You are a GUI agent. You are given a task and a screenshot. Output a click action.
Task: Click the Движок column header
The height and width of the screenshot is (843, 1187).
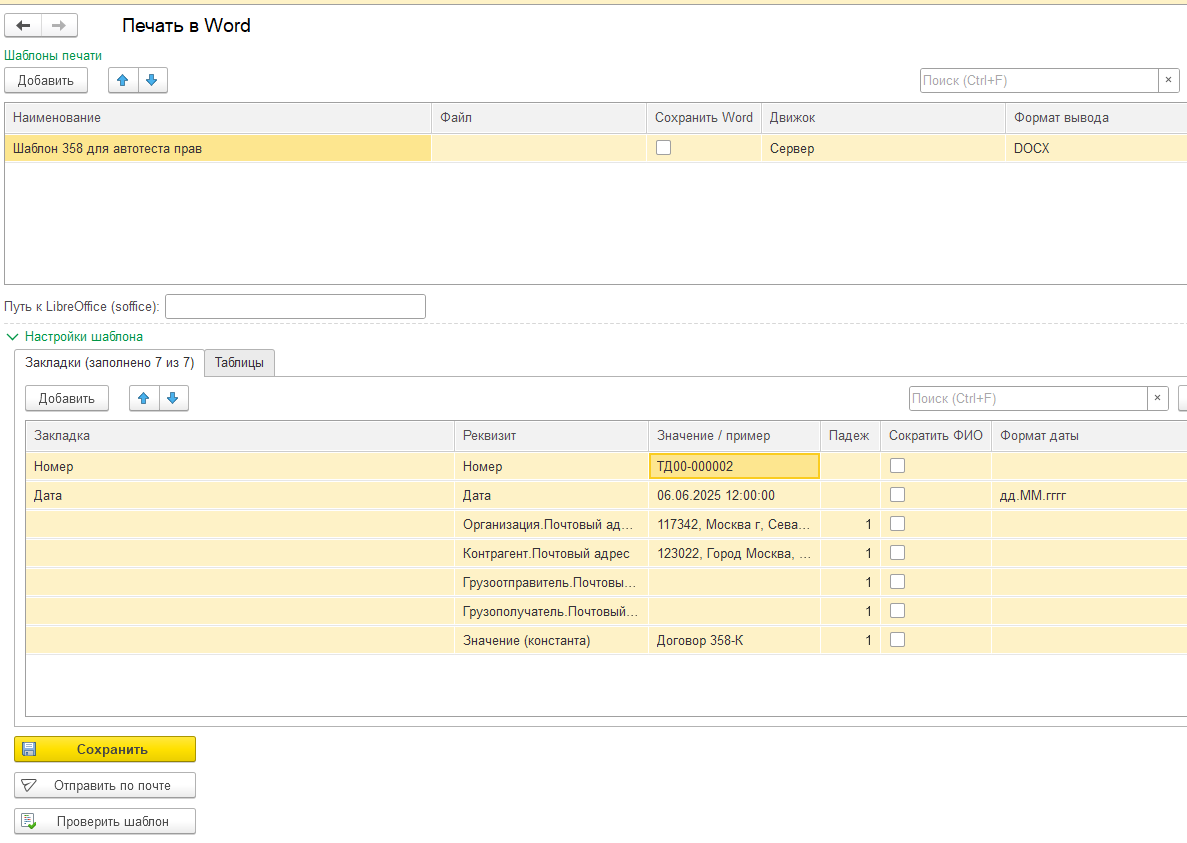pyautogui.click(x=883, y=118)
